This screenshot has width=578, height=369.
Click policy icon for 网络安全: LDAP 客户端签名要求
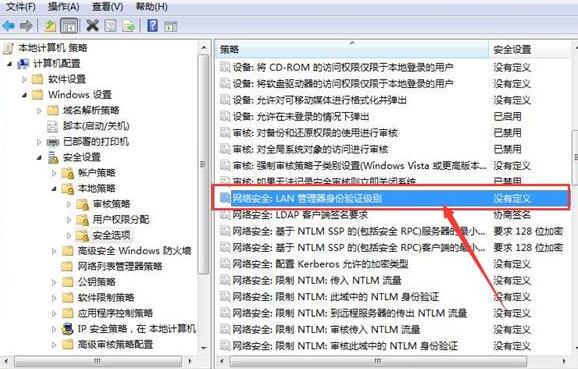coord(225,215)
